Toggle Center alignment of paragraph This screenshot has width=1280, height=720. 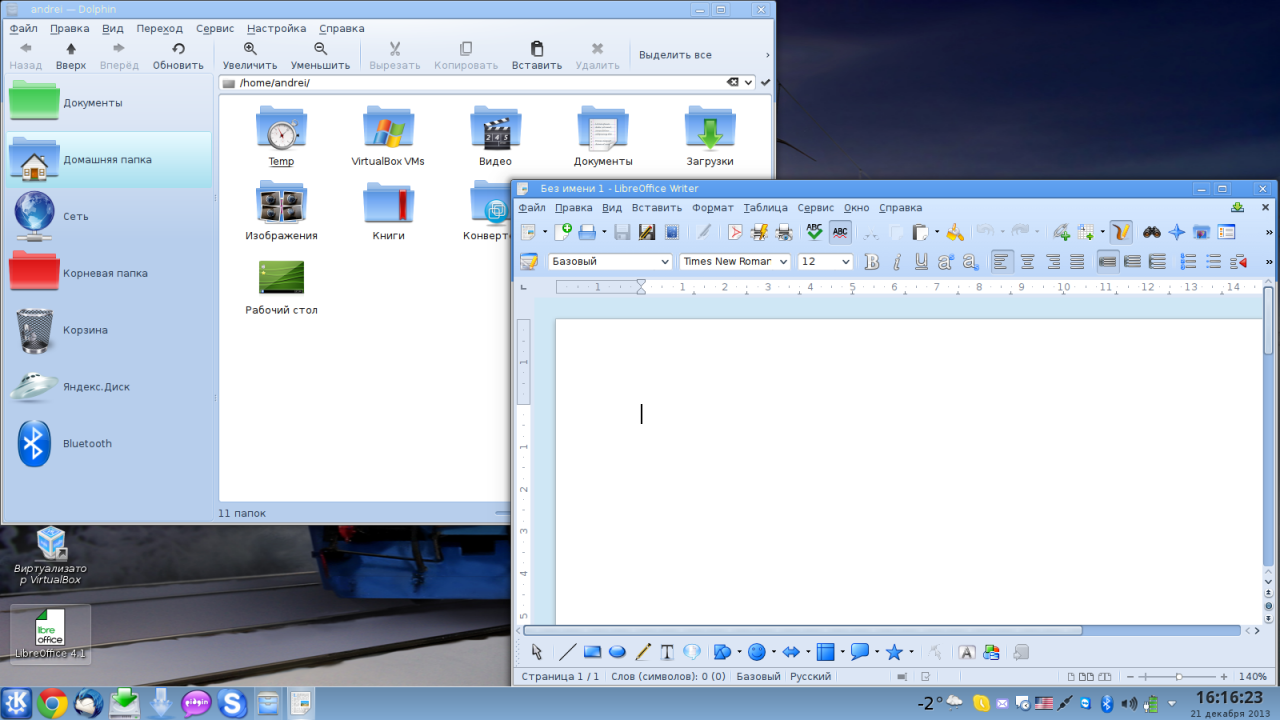(1026, 262)
